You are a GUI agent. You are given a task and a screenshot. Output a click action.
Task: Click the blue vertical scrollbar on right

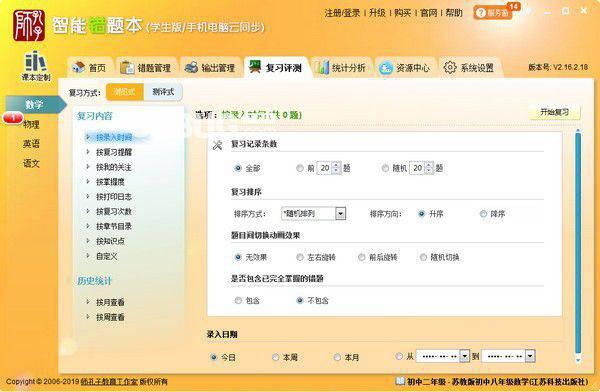point(578,245)
